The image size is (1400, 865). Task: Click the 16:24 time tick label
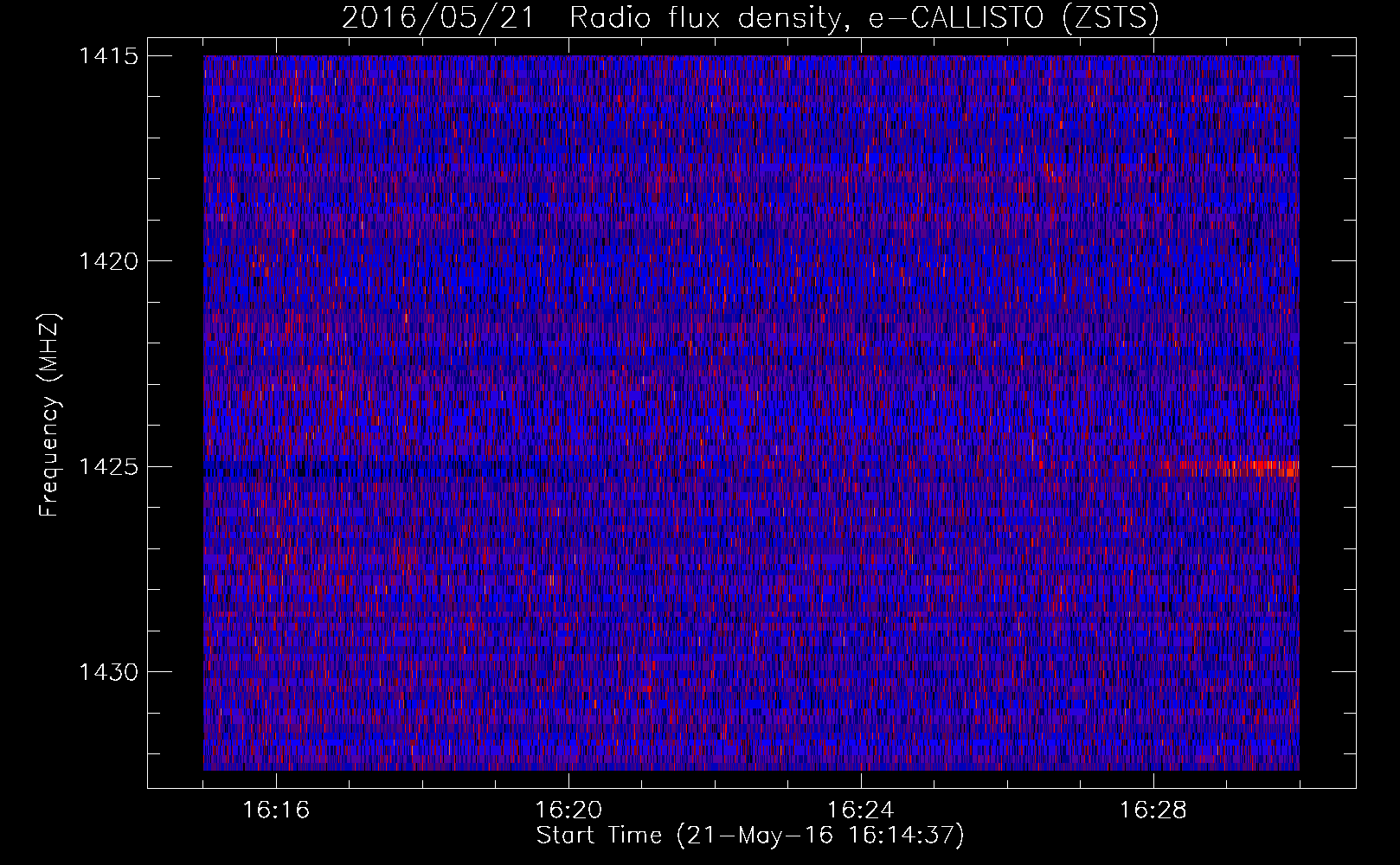pos(861,811)
